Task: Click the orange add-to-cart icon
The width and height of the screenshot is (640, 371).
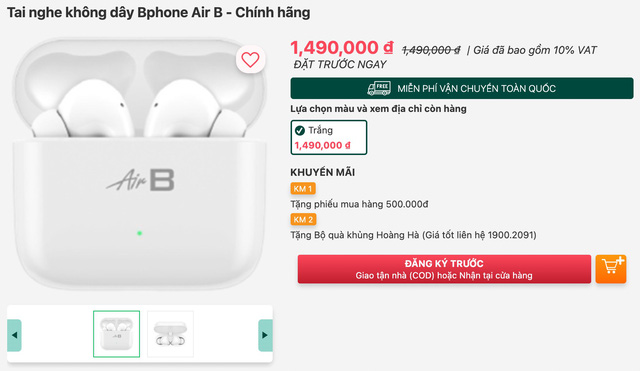Action: click(x=611, y=269)
